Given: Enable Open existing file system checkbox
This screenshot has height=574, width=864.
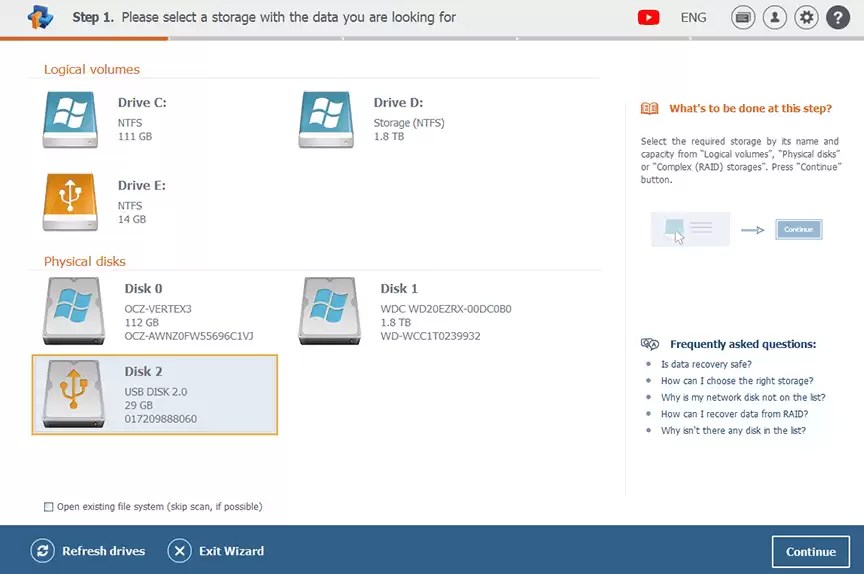Looking at the screenshot, I should [49, 507].
